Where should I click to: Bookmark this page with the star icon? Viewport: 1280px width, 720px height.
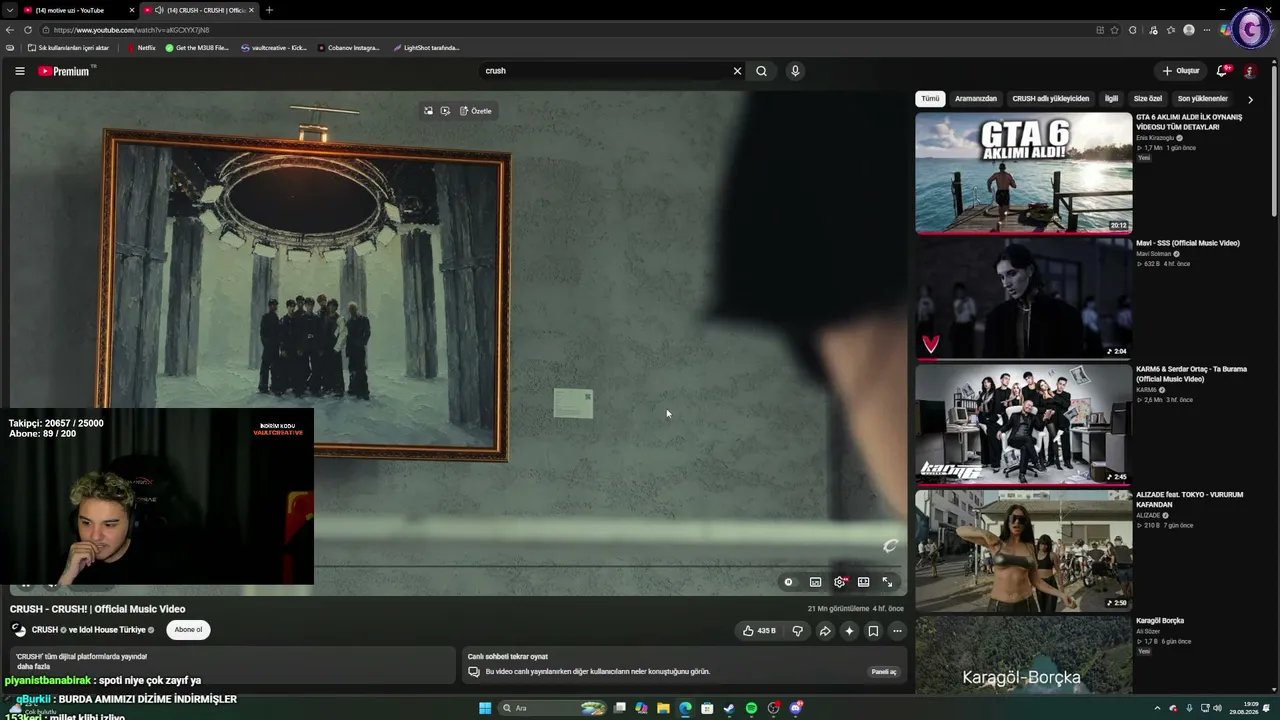(x=1114, y=30)
